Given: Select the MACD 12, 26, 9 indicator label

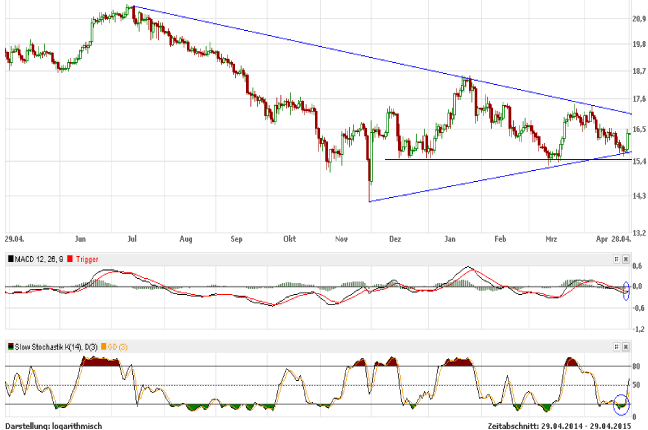Looking at the screenshot, I should click(37, 258).
